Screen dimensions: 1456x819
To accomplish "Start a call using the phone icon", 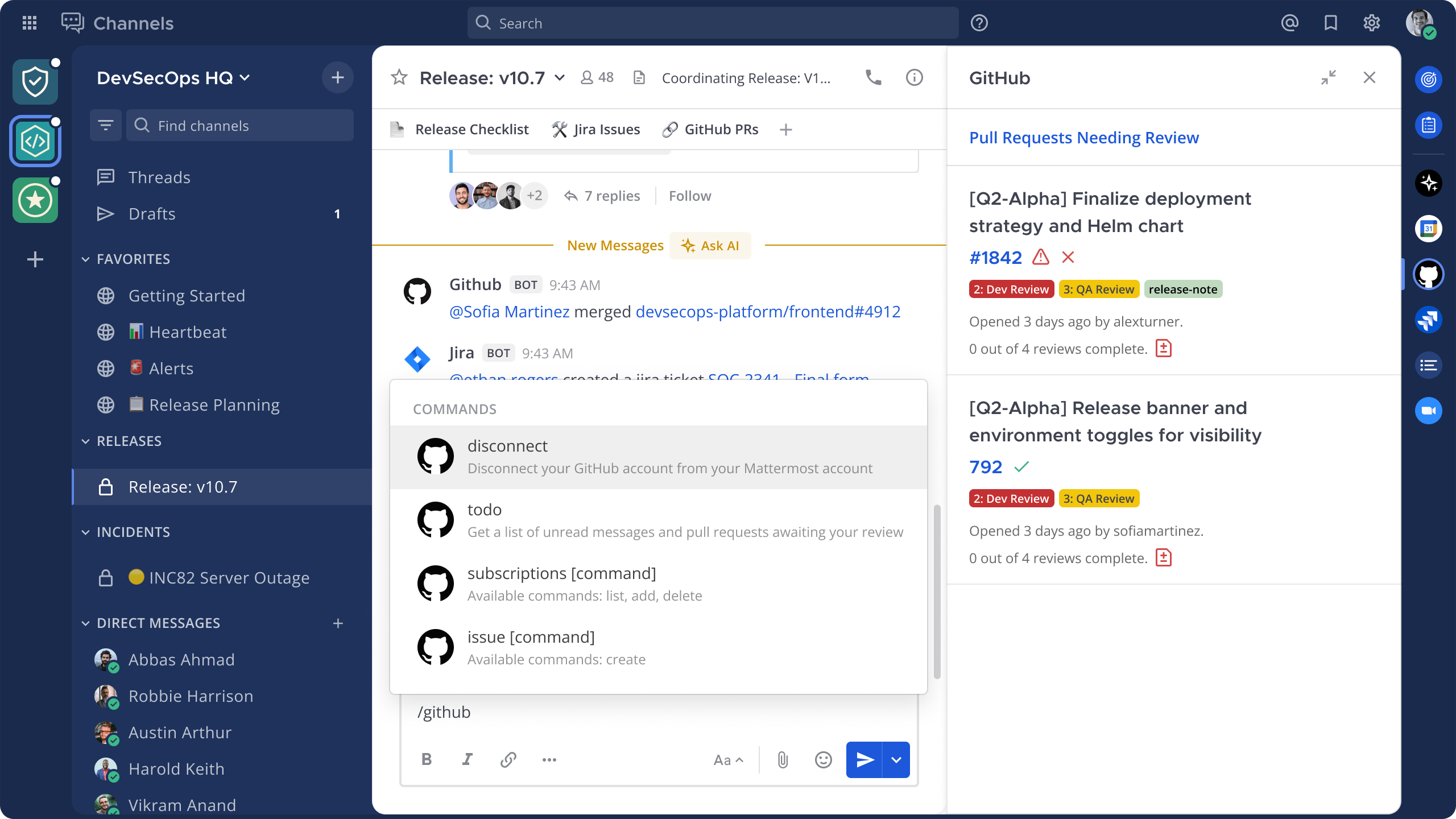I will pos(873,77).
